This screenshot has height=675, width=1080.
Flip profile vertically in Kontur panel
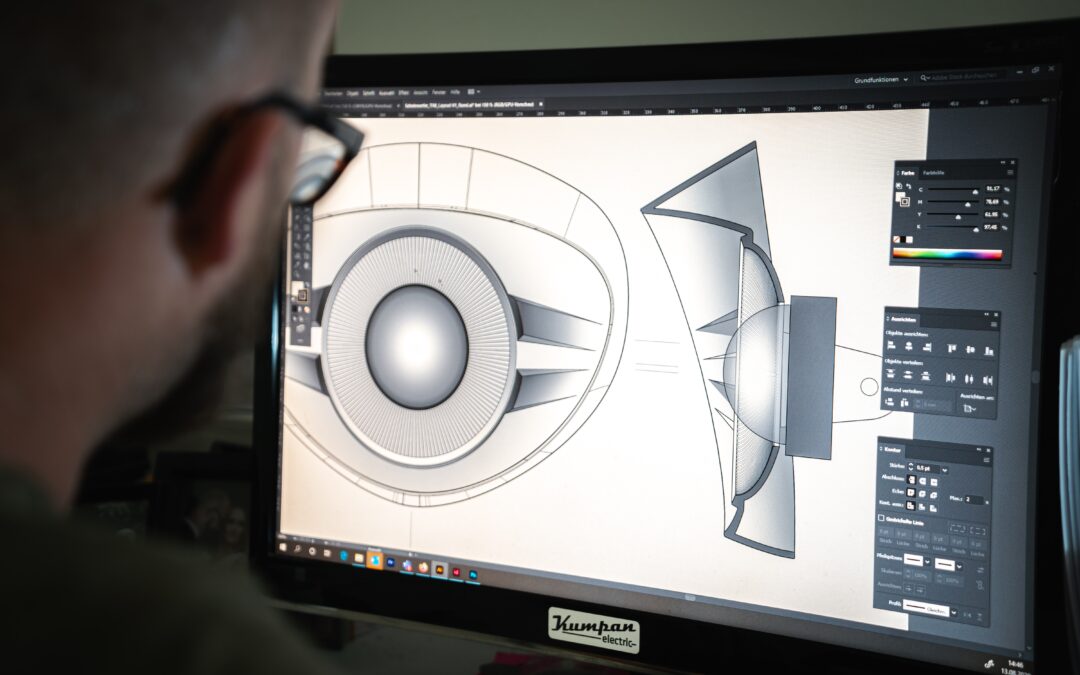(x=979, y=617)
